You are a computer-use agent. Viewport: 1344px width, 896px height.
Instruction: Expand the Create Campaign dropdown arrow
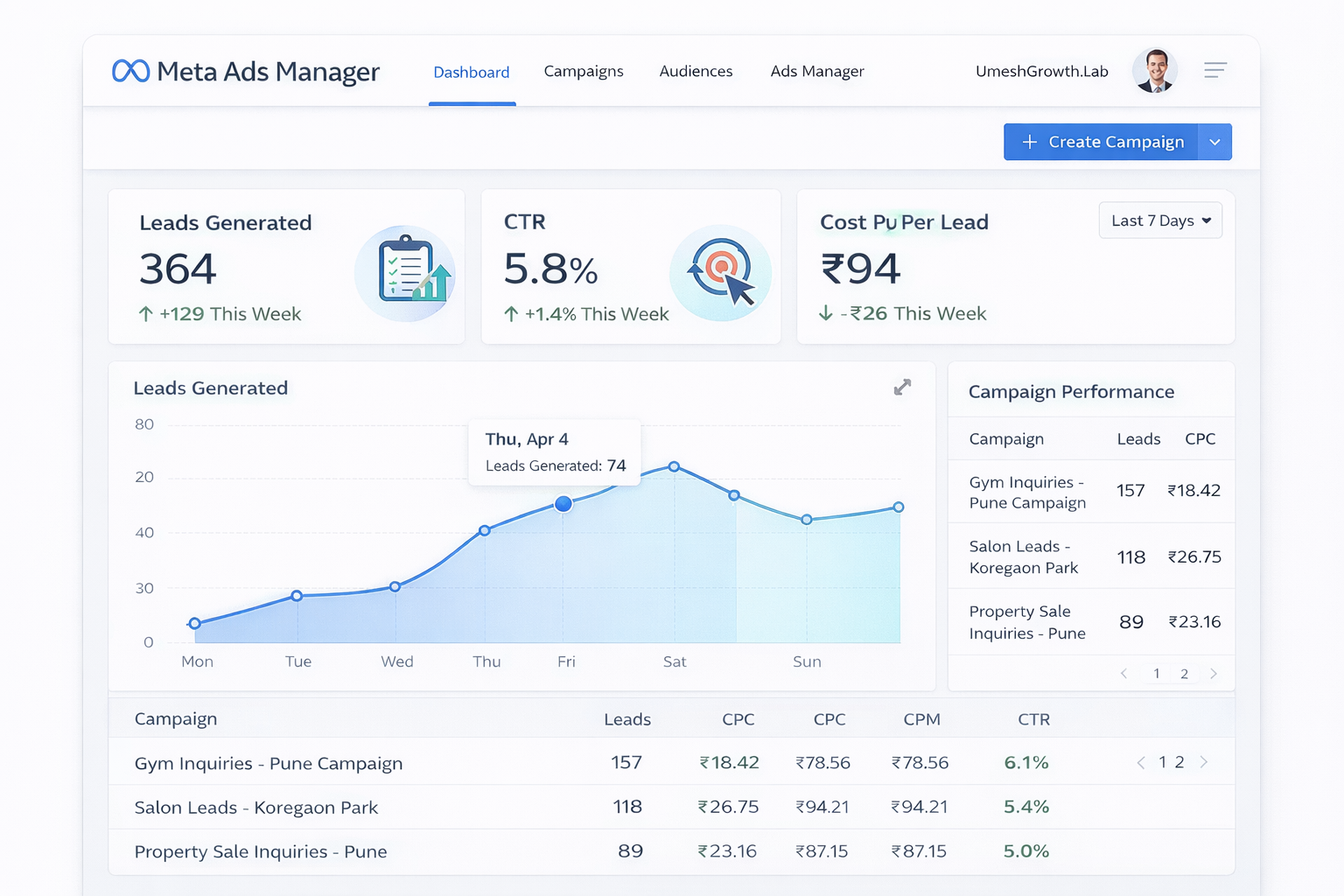coord(1214,142)
